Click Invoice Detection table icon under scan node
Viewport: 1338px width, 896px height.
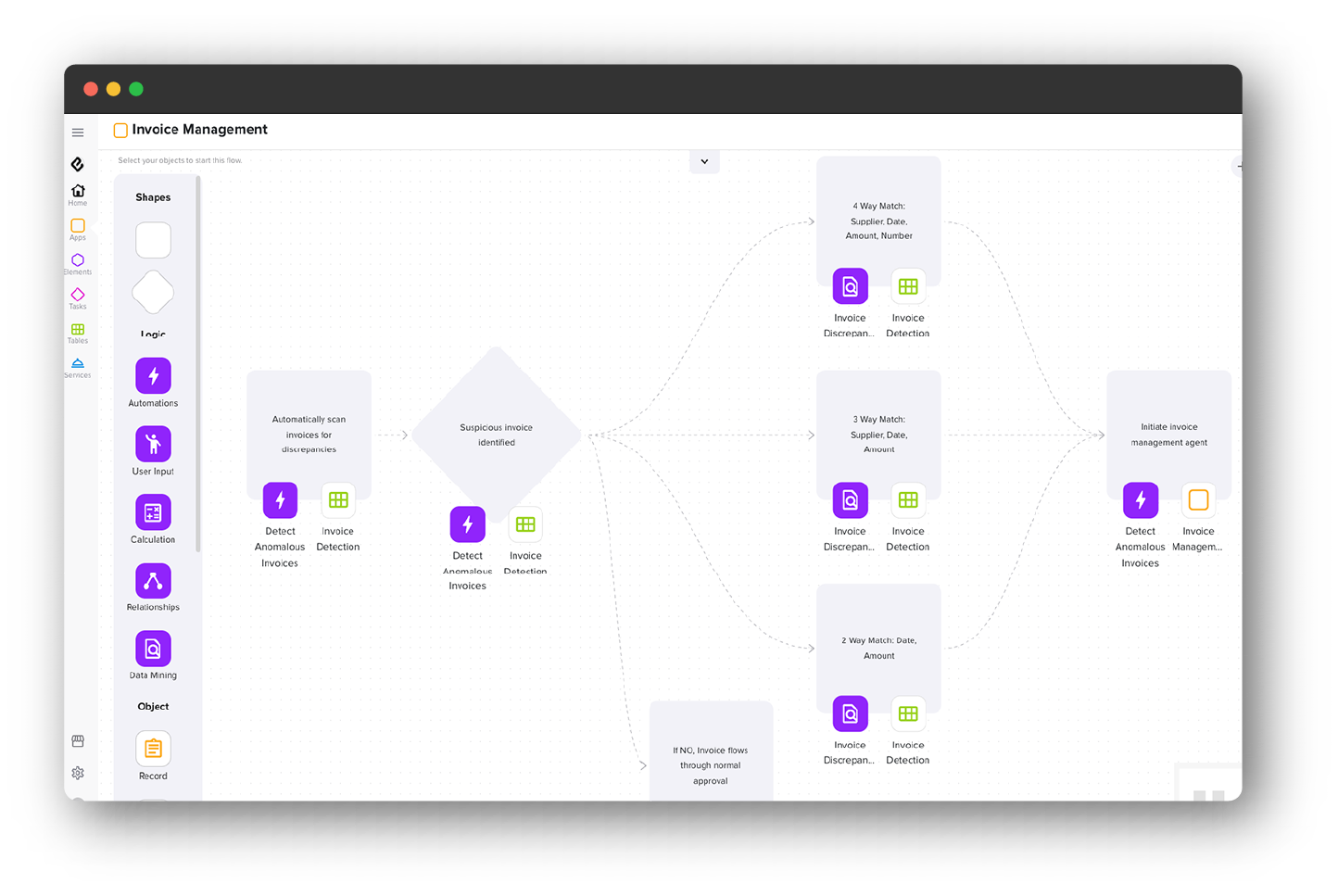[x=338, y=500]
